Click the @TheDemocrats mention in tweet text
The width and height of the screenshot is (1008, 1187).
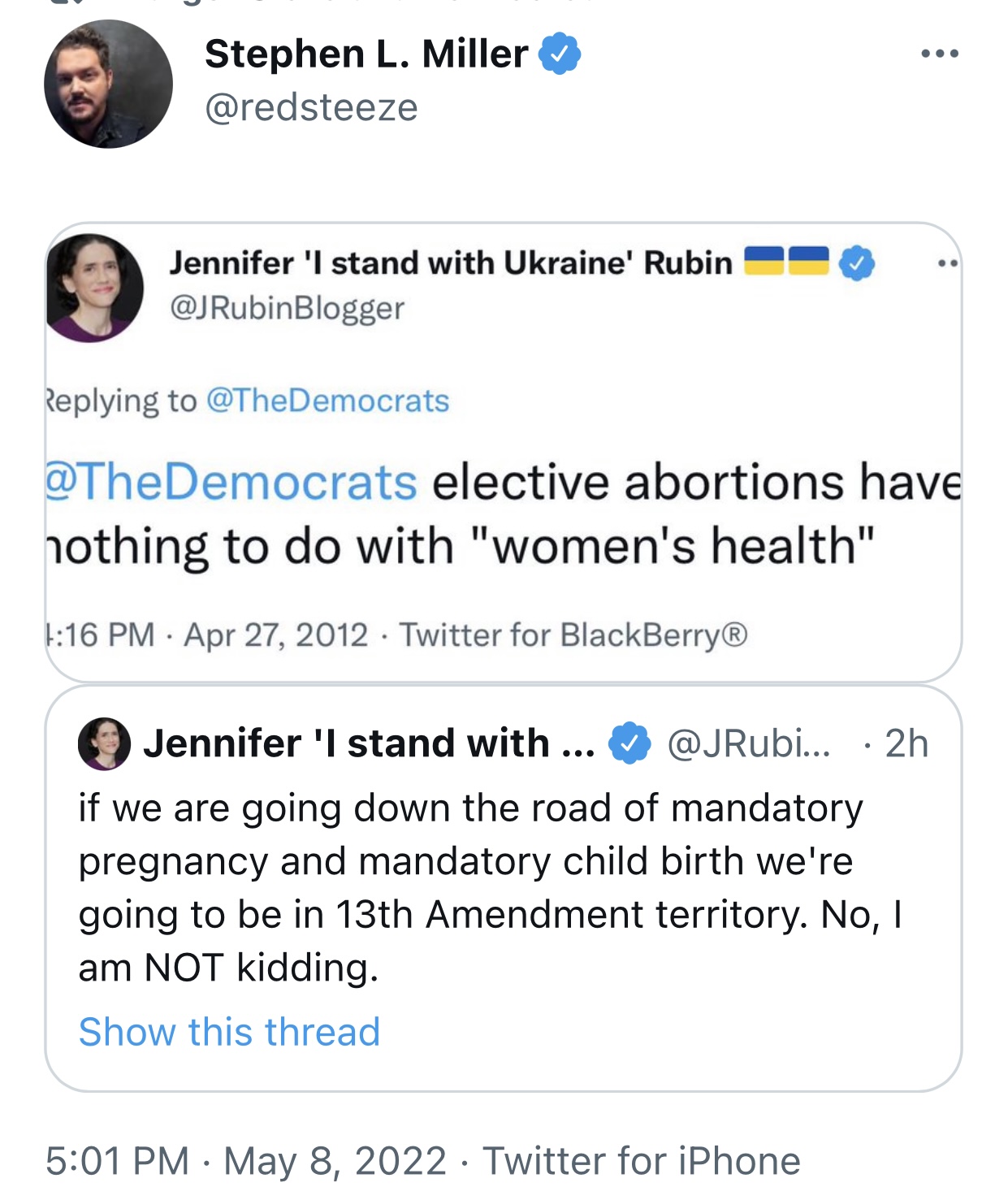231,482
